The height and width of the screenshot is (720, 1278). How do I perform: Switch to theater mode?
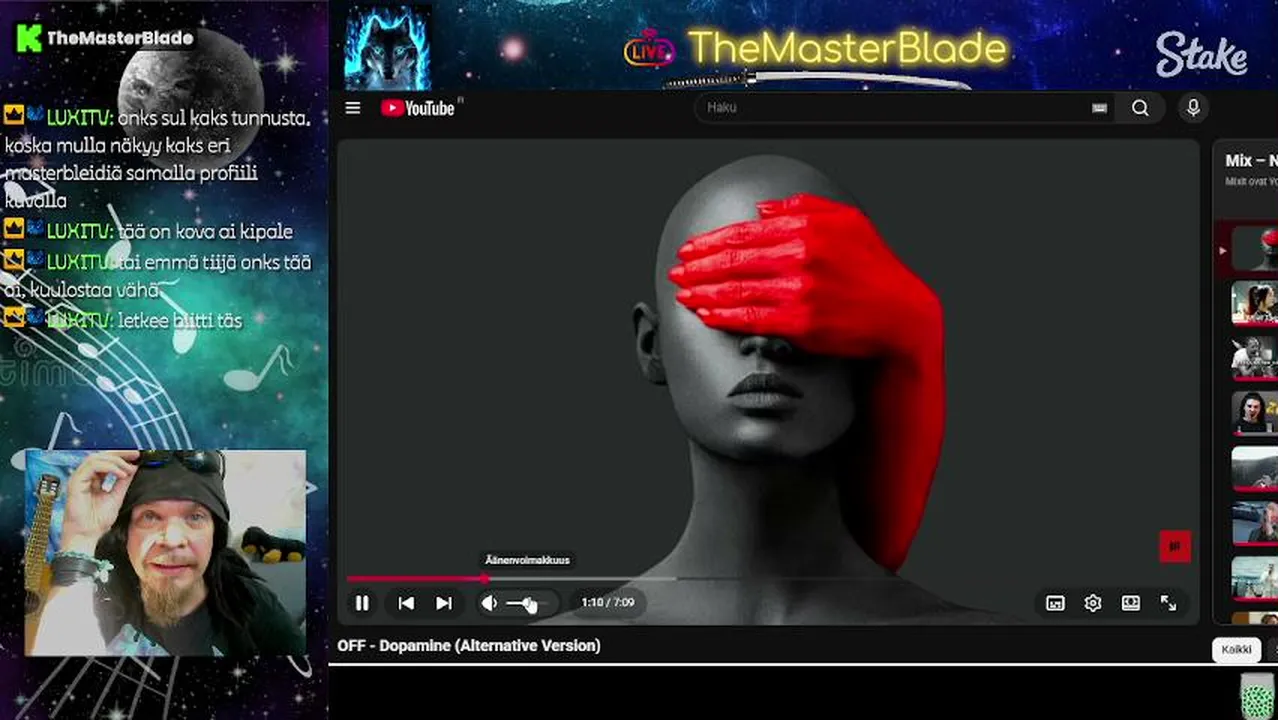point(1131,603)
